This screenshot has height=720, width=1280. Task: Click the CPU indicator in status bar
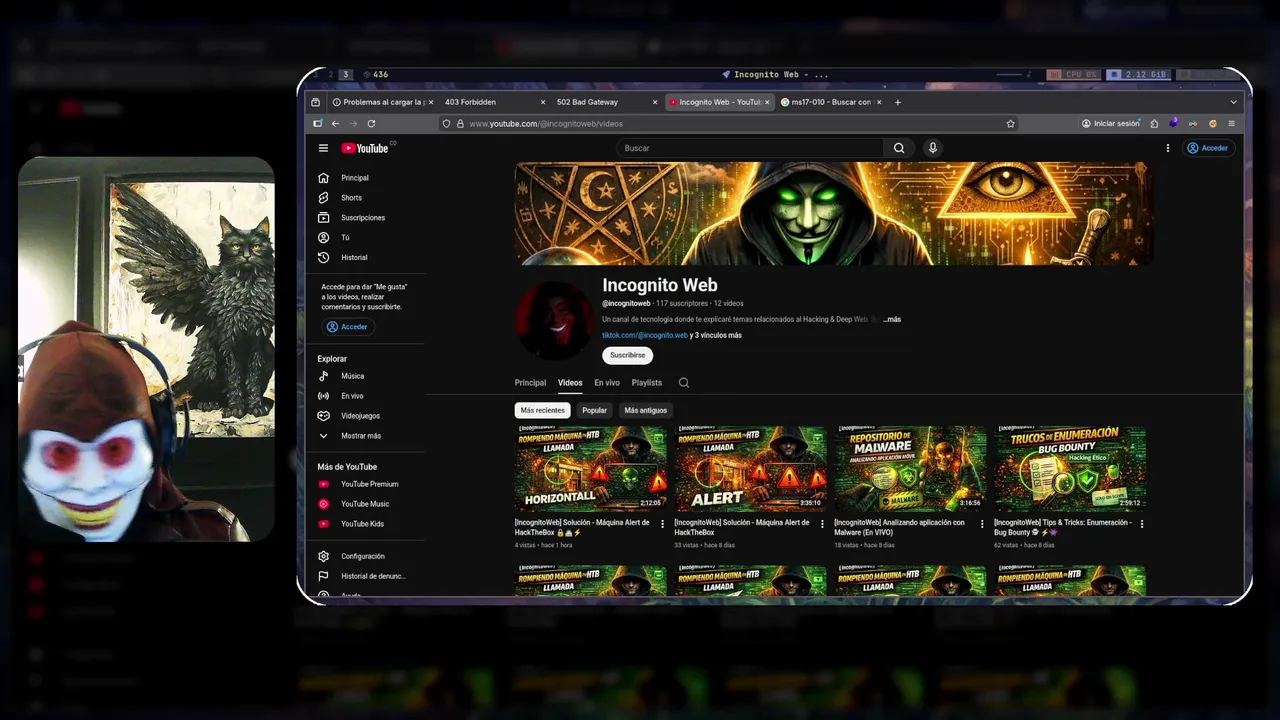coord(1072,75)
